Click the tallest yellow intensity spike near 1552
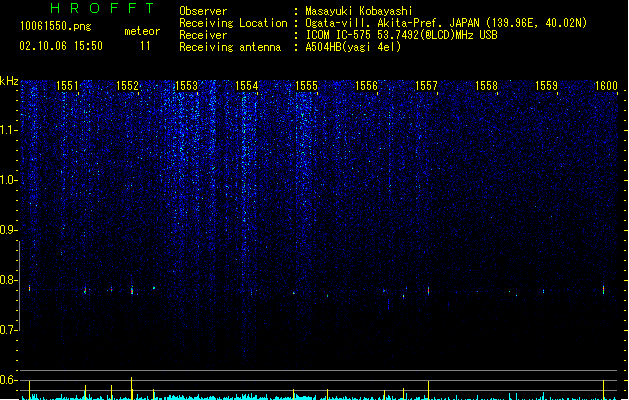629x400 pixels. click(x=132, y=388)
